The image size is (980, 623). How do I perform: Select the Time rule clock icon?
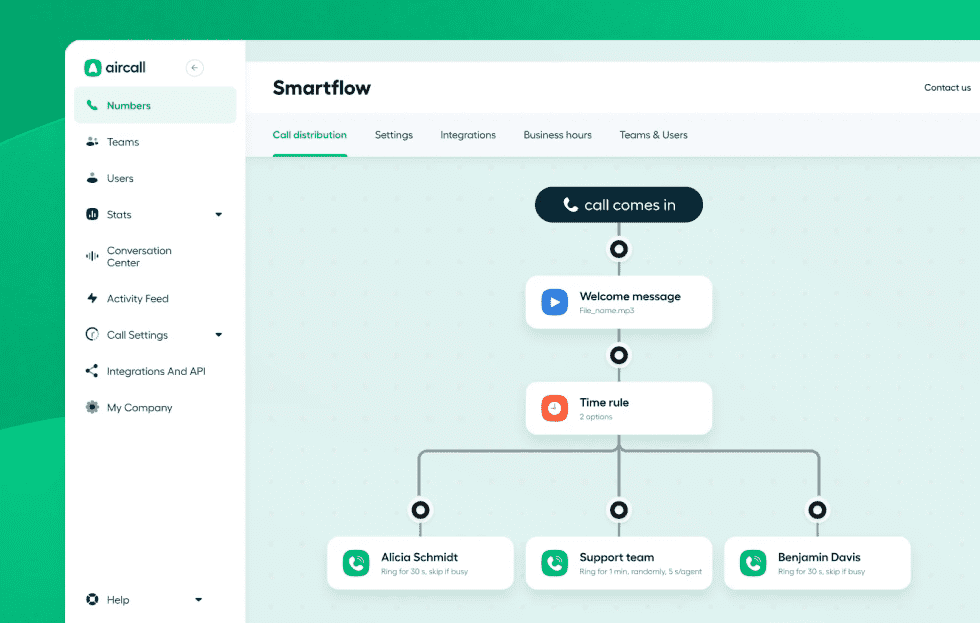pos(553,408)
